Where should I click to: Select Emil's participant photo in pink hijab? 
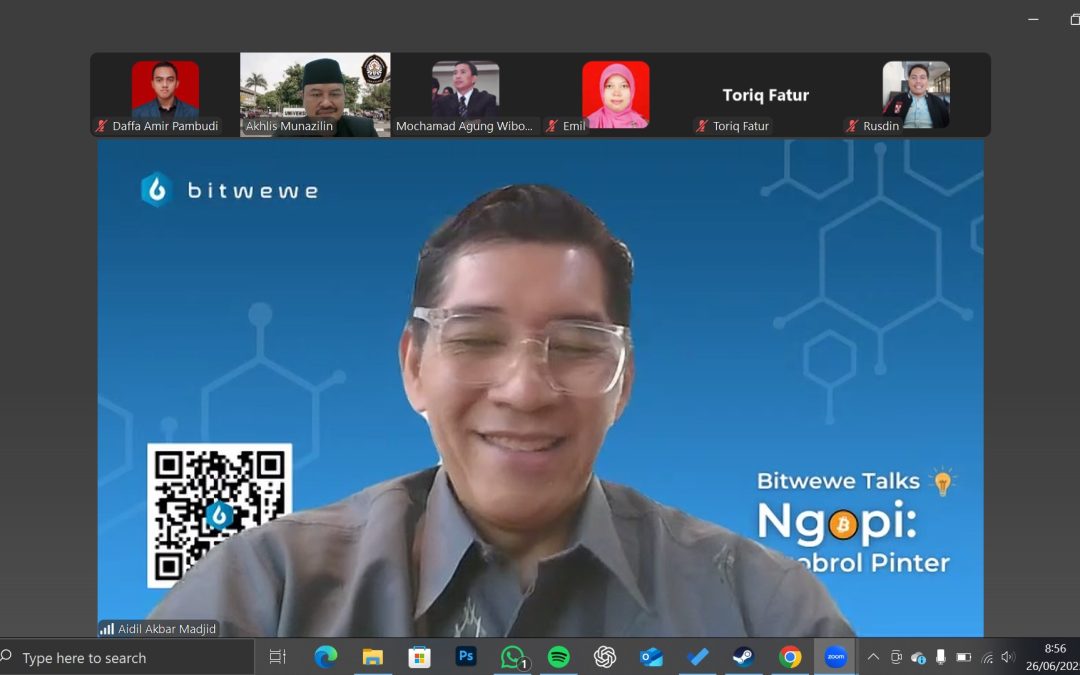click(616, 94)
